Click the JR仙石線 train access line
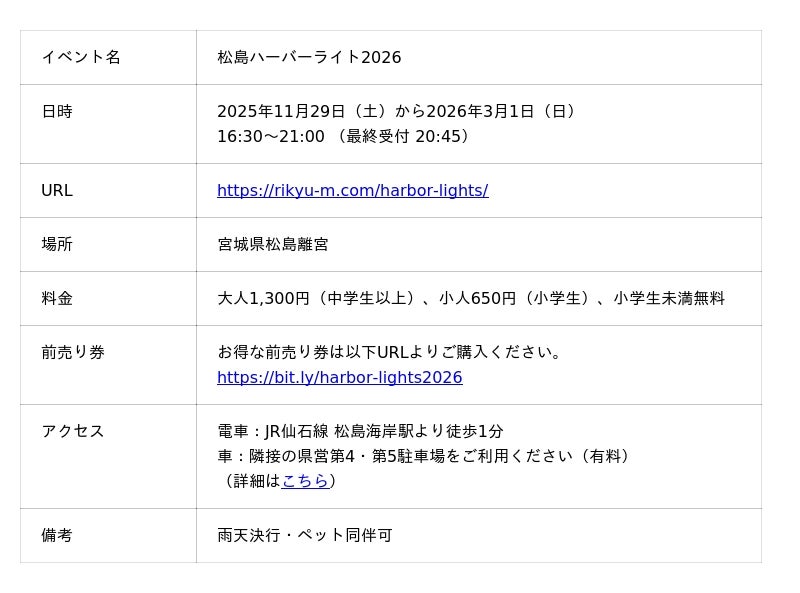 coord(360,431)
